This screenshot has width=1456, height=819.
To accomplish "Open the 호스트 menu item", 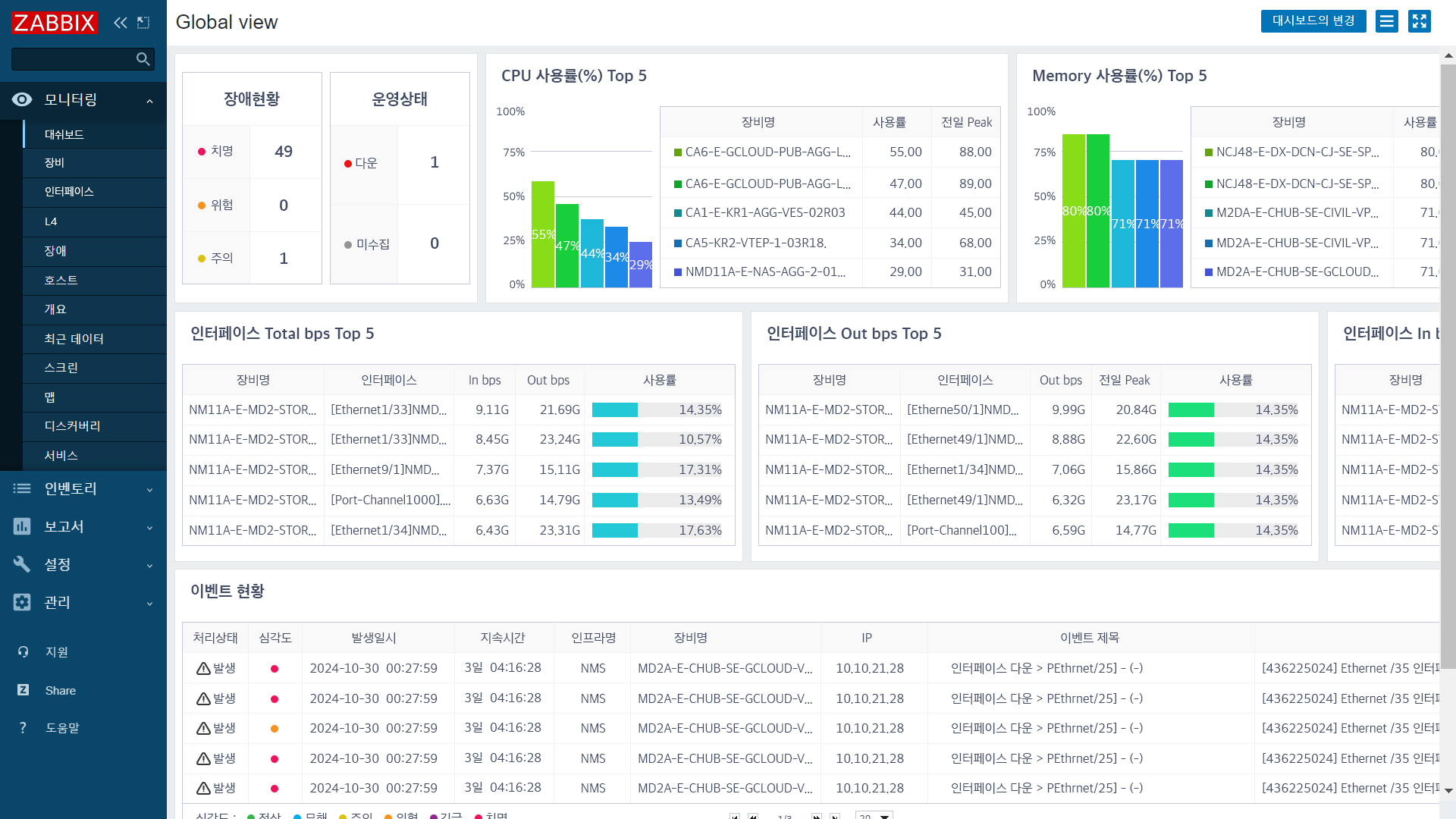I will 95,281.
